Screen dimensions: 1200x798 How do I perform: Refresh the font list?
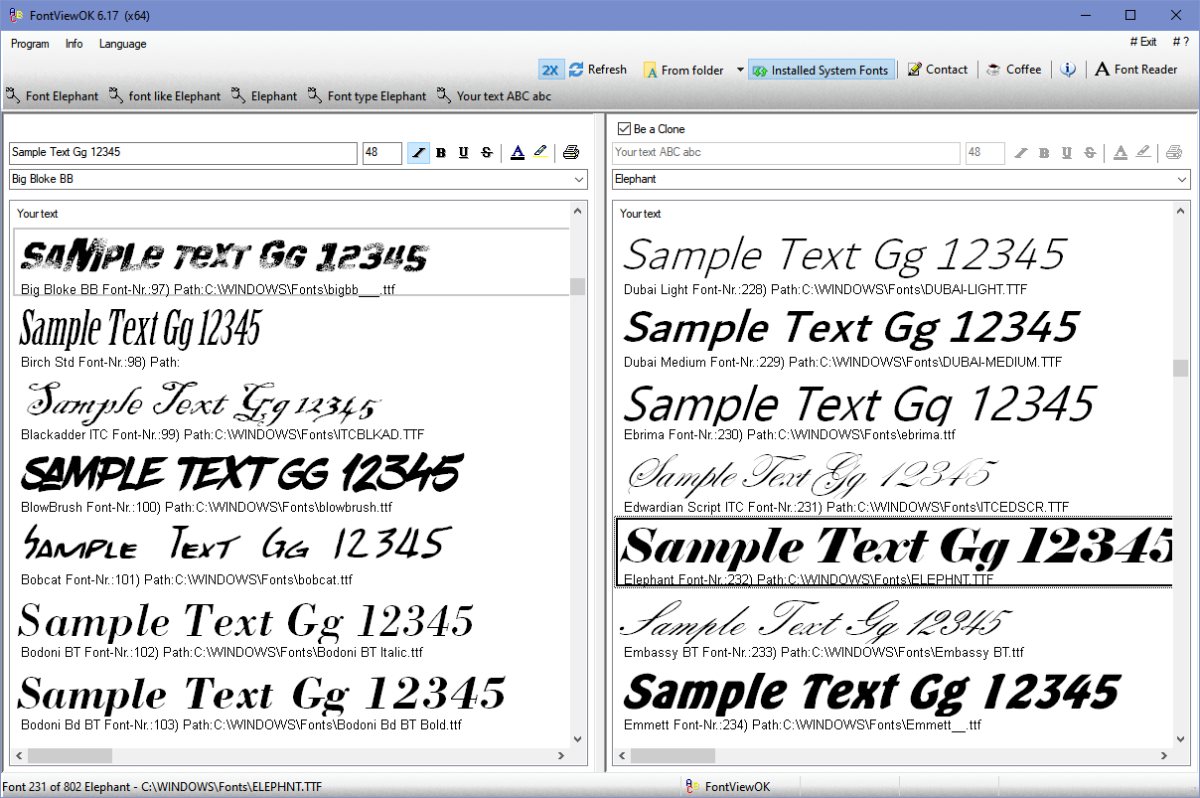pyautogui.click(x=598, y=70)
